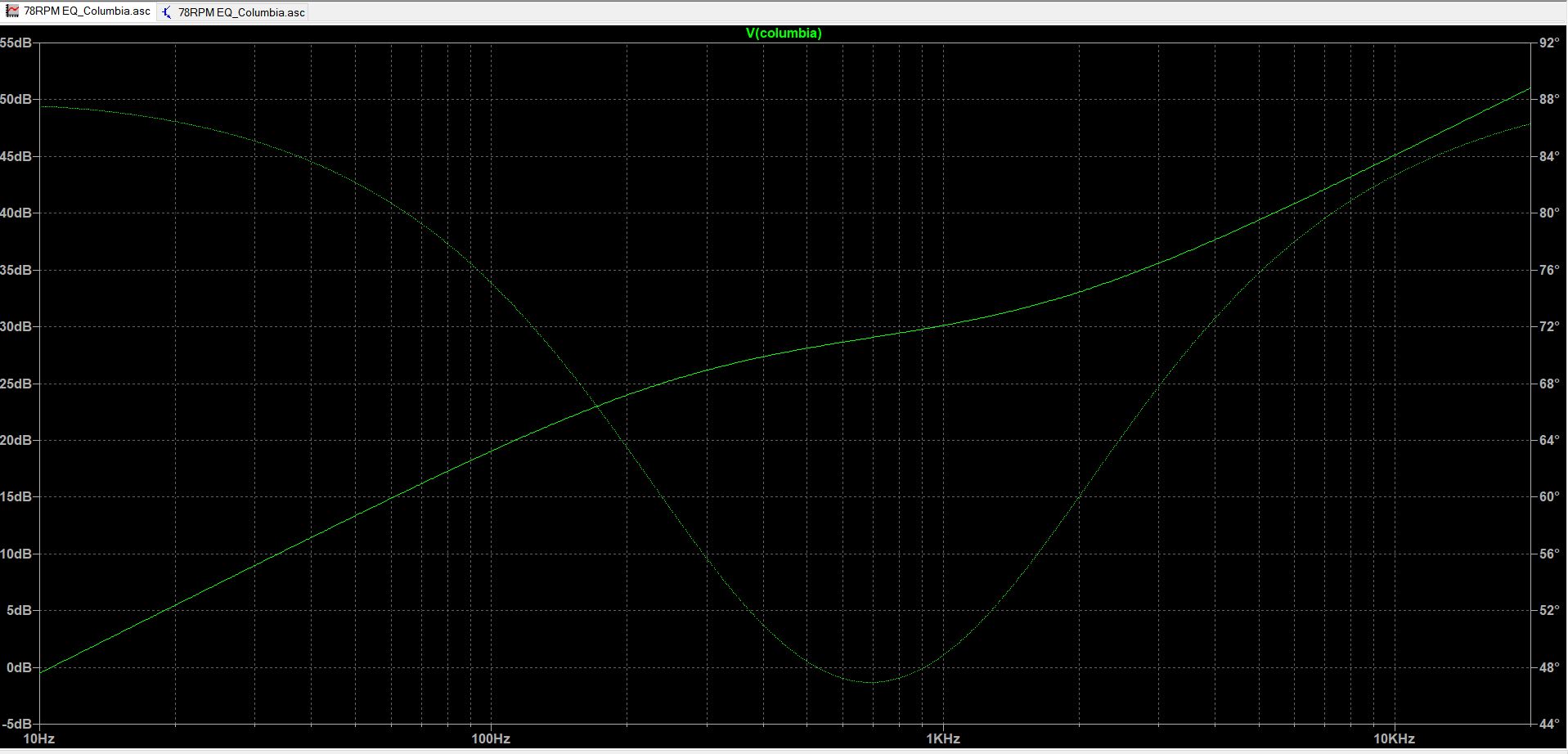Switch to the waveform plot tab 78RPM EQ_Columbia.asc

[x=79, y=11]
